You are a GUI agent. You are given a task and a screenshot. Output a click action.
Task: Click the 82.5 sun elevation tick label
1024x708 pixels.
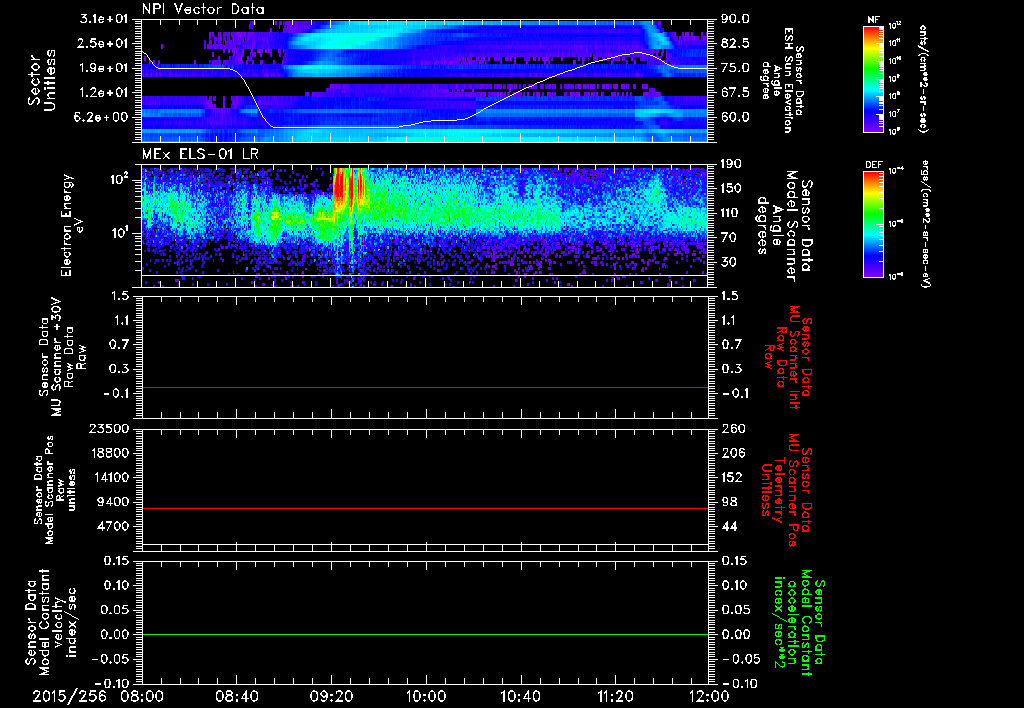(x=735, y=43)
